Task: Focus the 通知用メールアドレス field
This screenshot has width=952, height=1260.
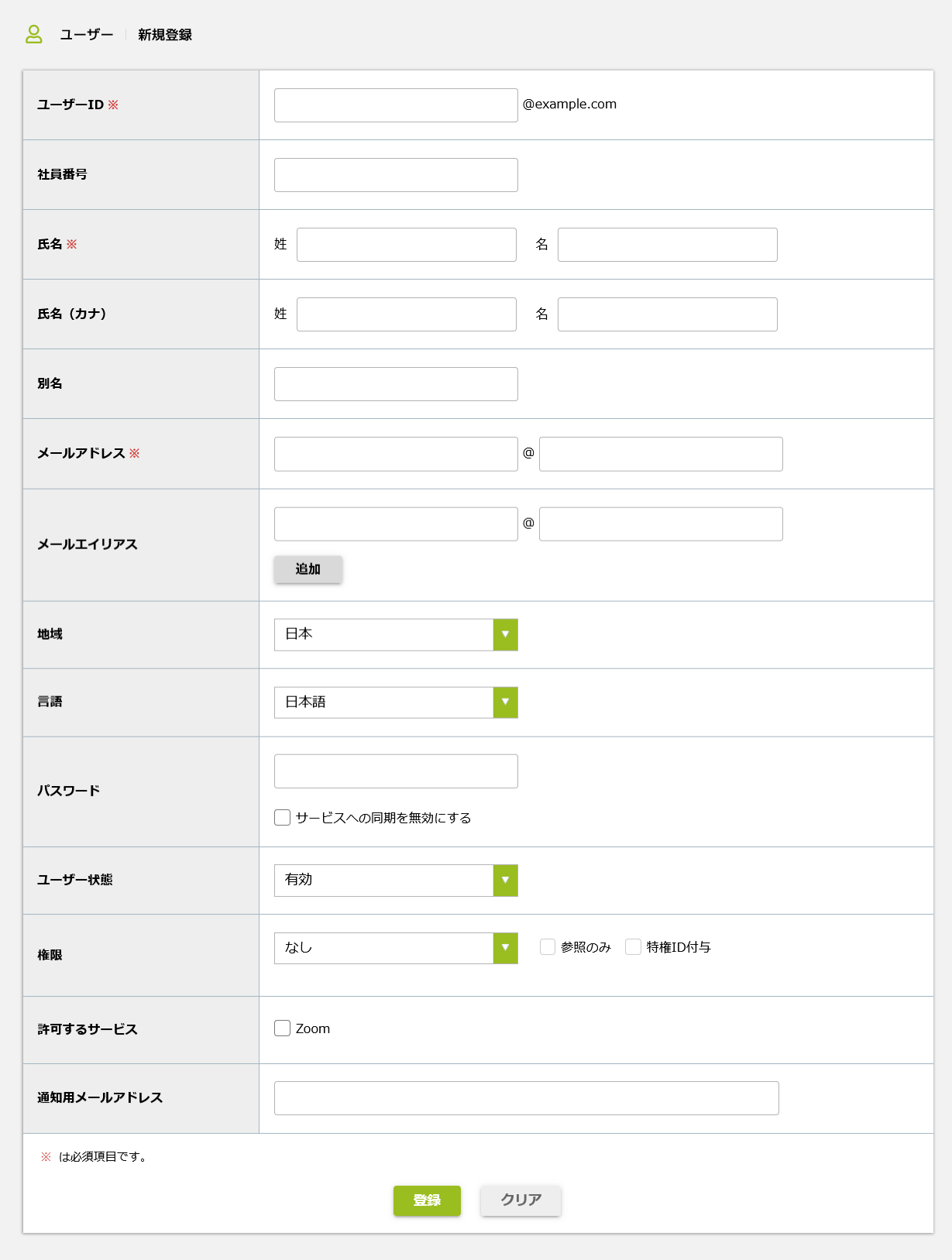Action: point(527,1098)
